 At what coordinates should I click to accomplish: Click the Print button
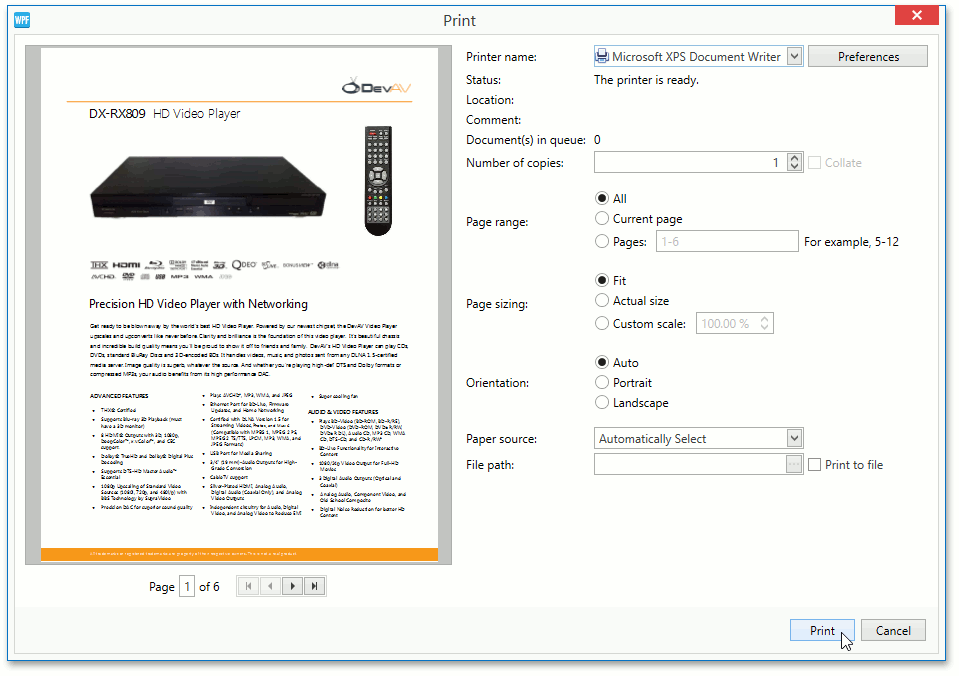[822, 630]
